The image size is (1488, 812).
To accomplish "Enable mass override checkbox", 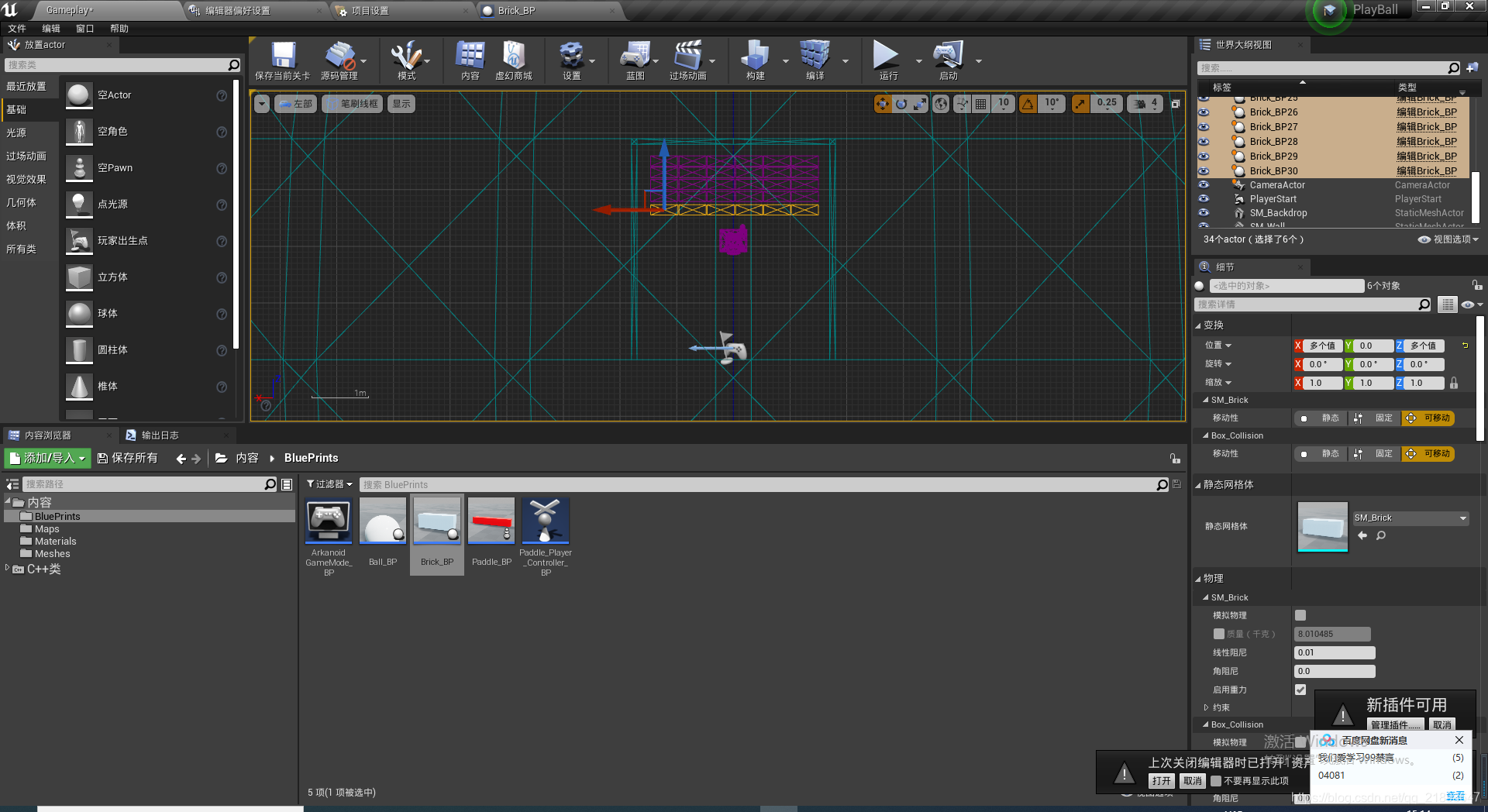I will [x=1219, y=634].
